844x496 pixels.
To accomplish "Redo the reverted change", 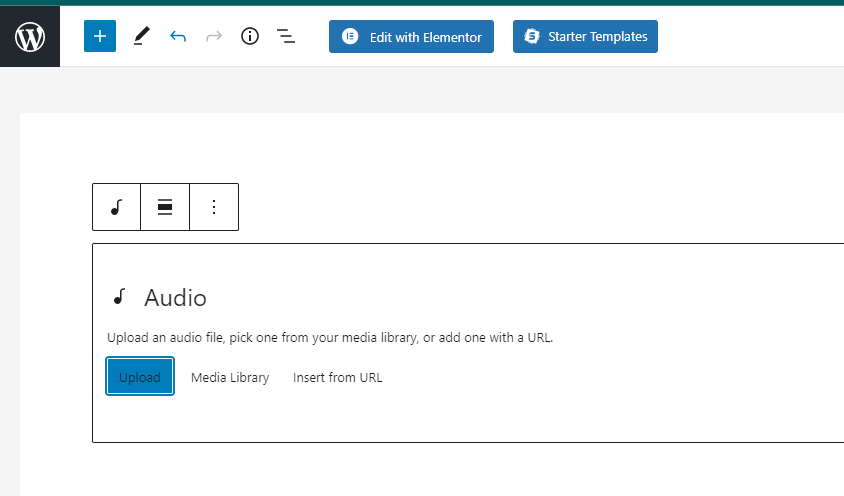I will click(x=214, y=36).
